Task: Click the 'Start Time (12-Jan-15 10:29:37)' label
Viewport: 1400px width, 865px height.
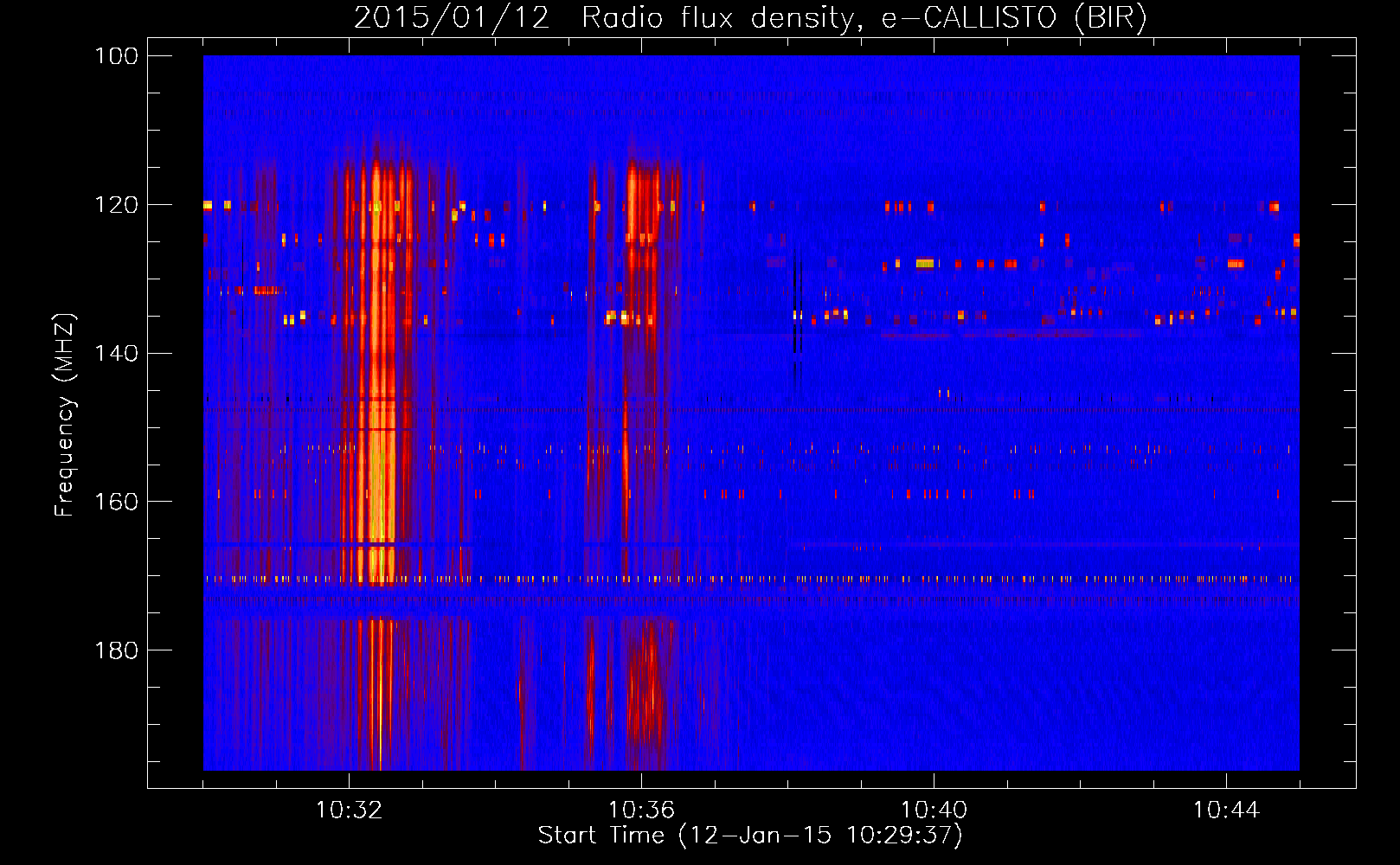Action: pos(750,836)
